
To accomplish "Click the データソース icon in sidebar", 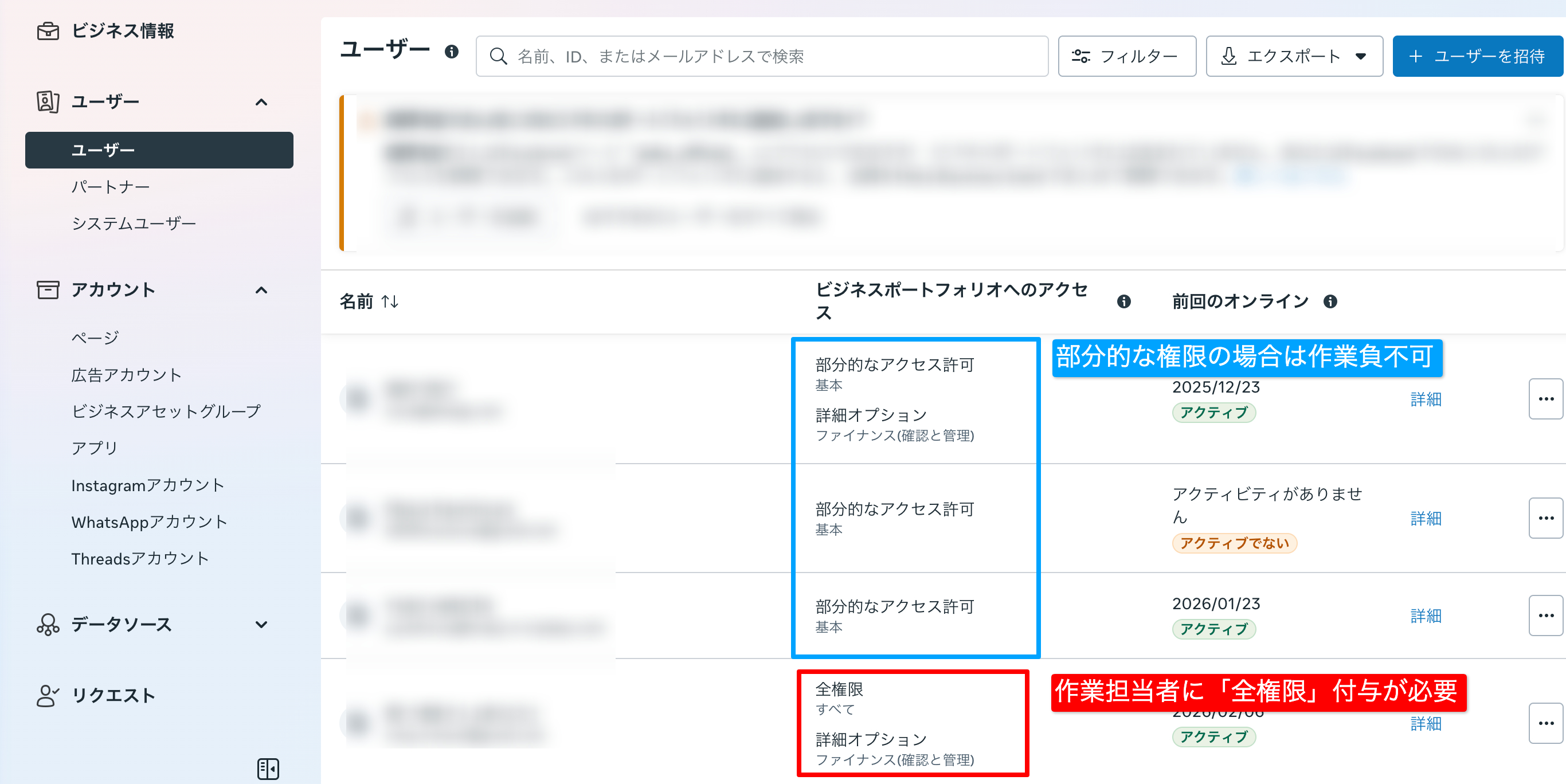I will click(x=49, y=624).
